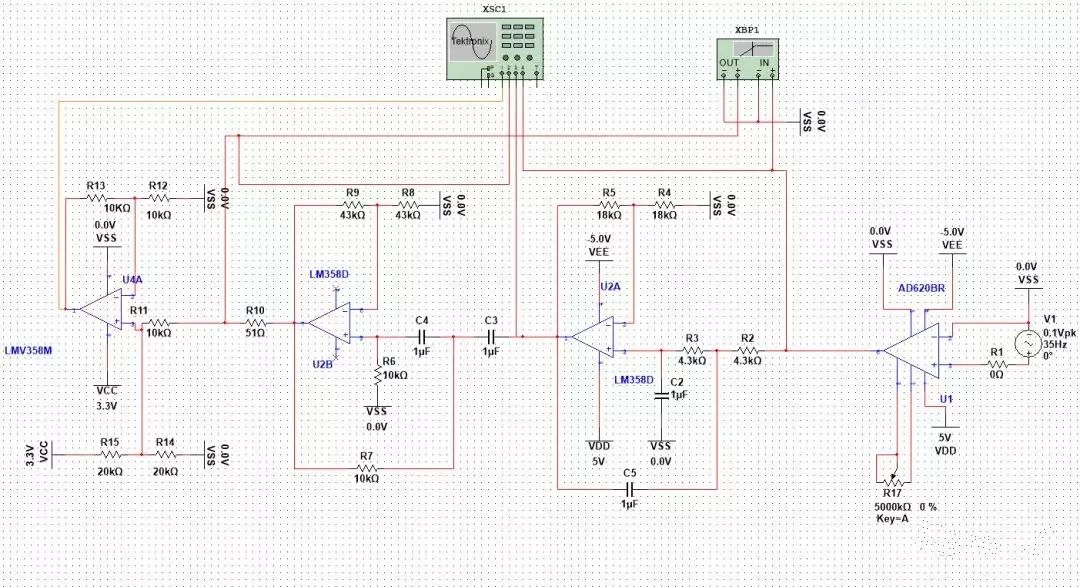This screenshot has width=1080, height=587.
Task: Click the 35Hz frequency value of V1
Action: 1054,343
